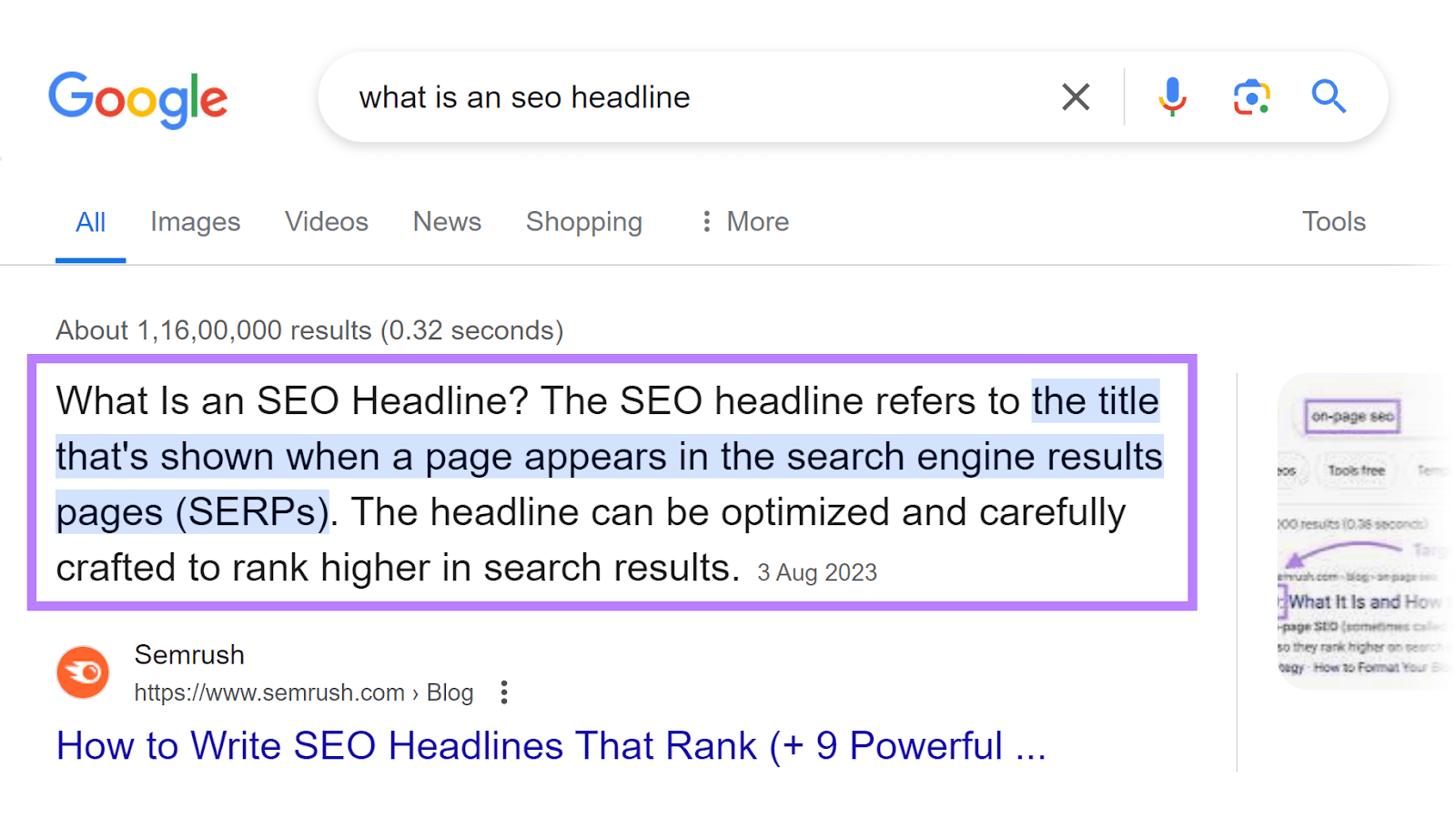This screenshot has width=1456, height=818.
Task: Switch to the Images tab
Action: click(x=195, y=222)
